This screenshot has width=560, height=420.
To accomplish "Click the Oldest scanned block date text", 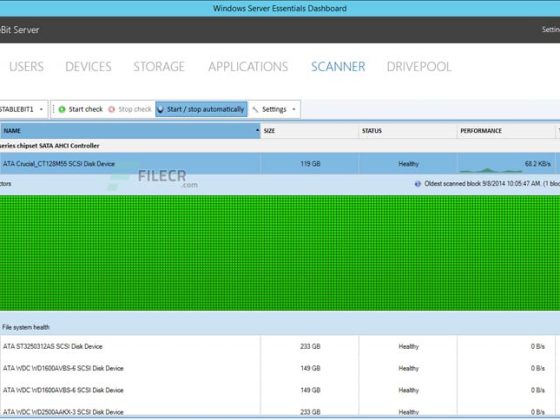I will (x=492, y=184).
